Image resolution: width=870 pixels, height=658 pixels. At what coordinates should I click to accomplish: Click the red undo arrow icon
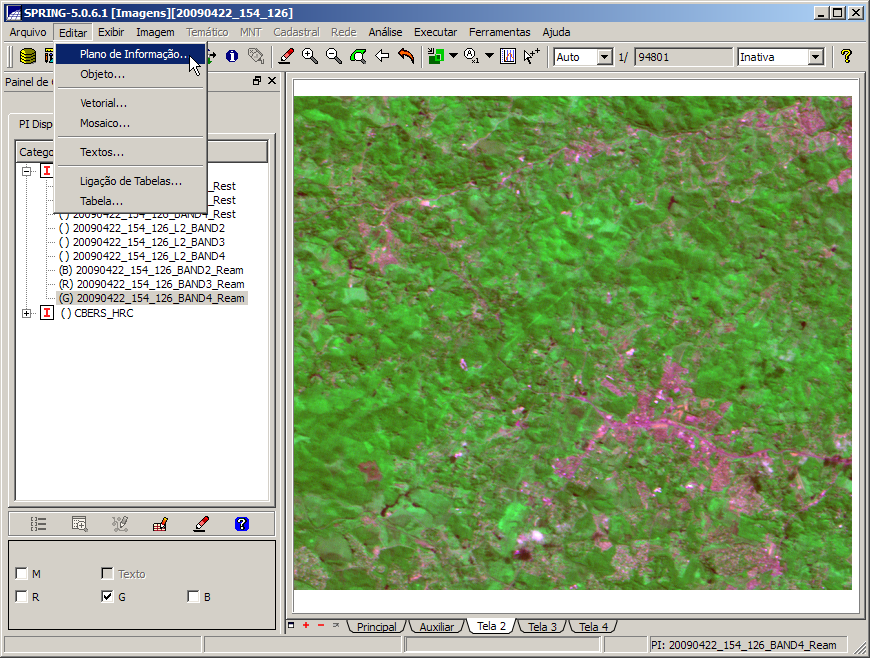click(406, 57)
